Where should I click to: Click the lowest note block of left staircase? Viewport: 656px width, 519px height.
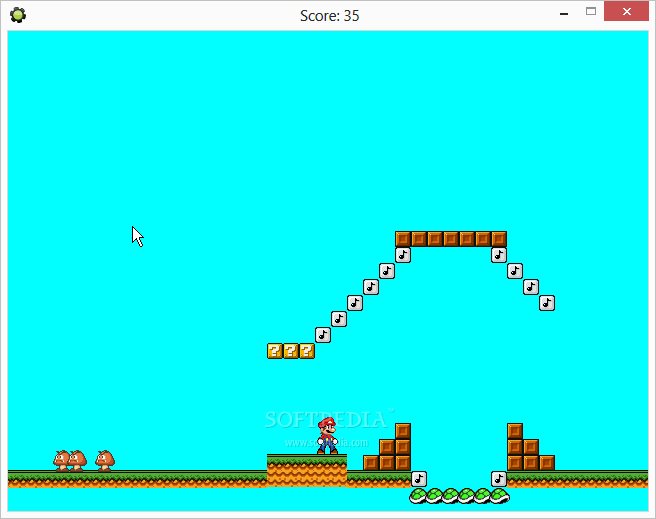click(x=323, y=335)
